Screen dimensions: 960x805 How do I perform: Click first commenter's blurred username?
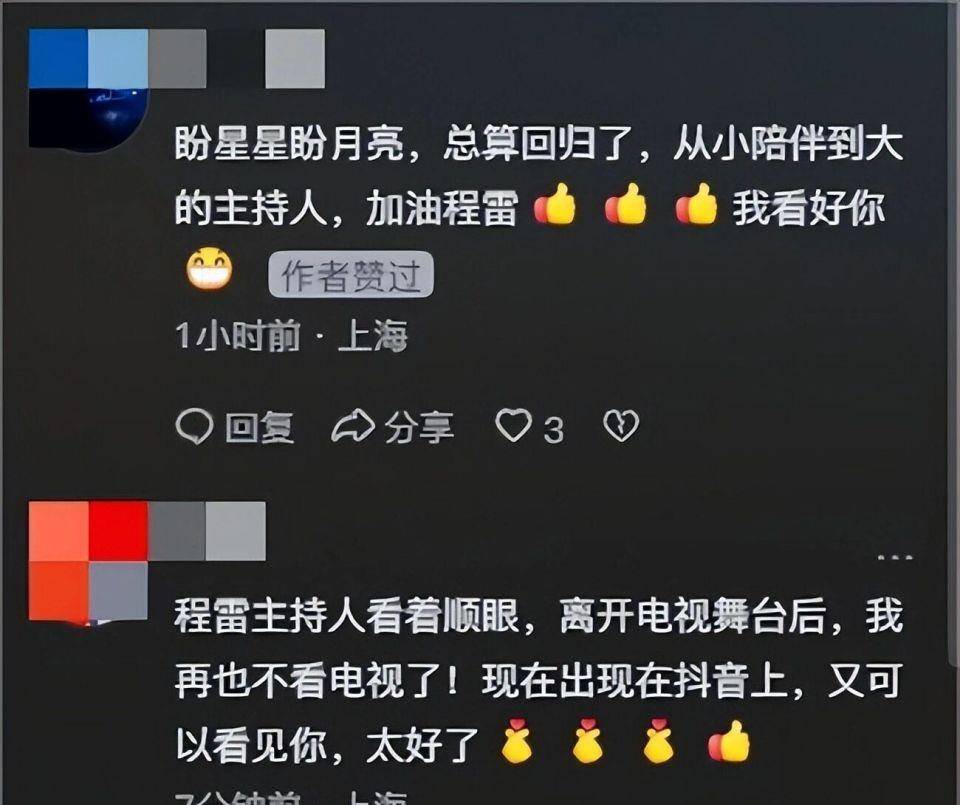point(236,59)
